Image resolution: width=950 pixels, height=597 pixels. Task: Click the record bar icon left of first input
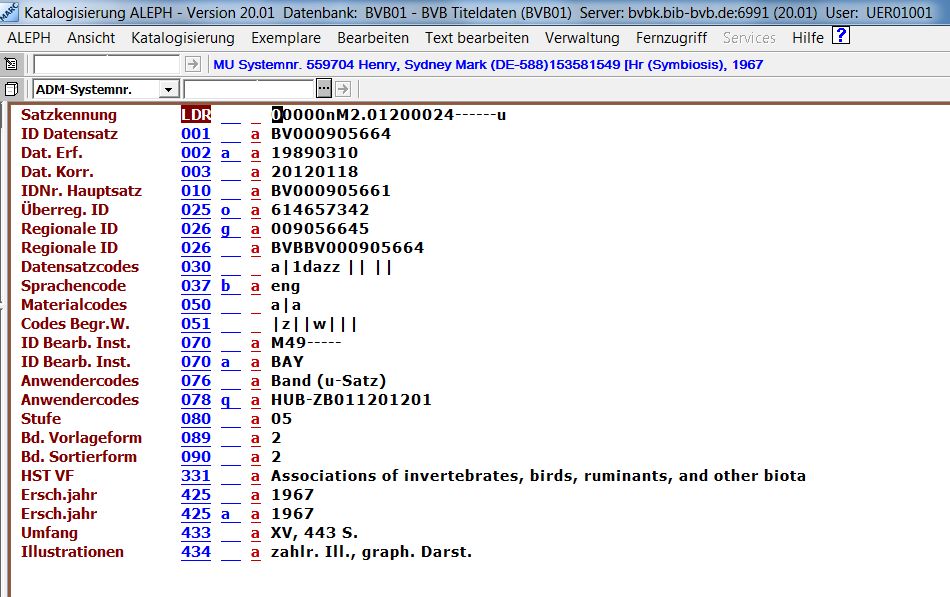point(11,64)
